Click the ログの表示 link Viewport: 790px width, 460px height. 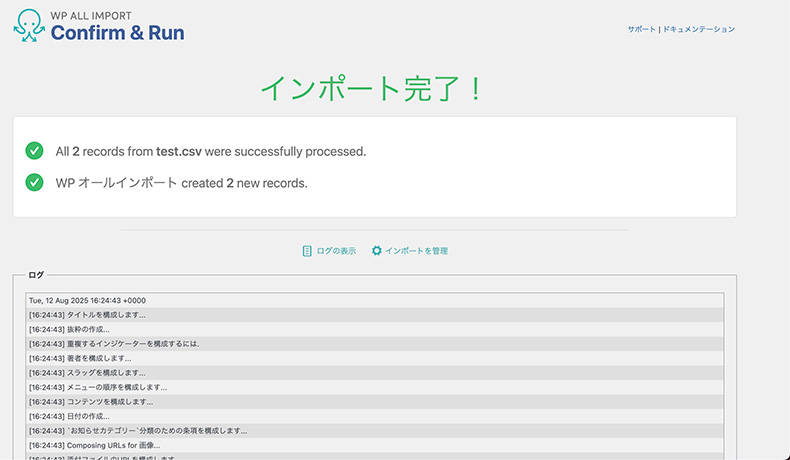click(336, 251)
